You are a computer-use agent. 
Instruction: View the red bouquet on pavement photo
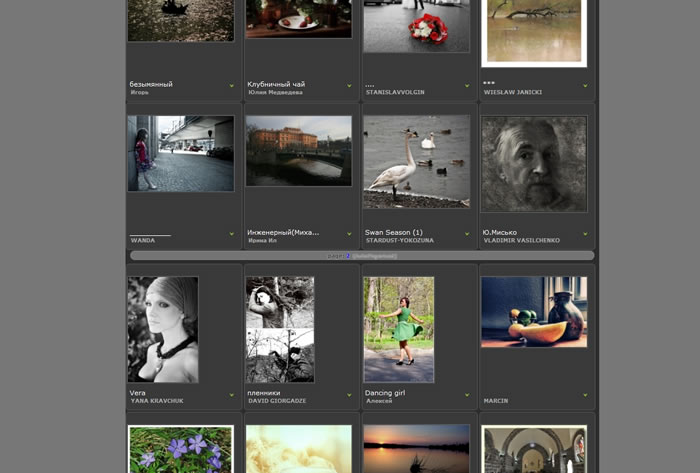coord(417,26)
